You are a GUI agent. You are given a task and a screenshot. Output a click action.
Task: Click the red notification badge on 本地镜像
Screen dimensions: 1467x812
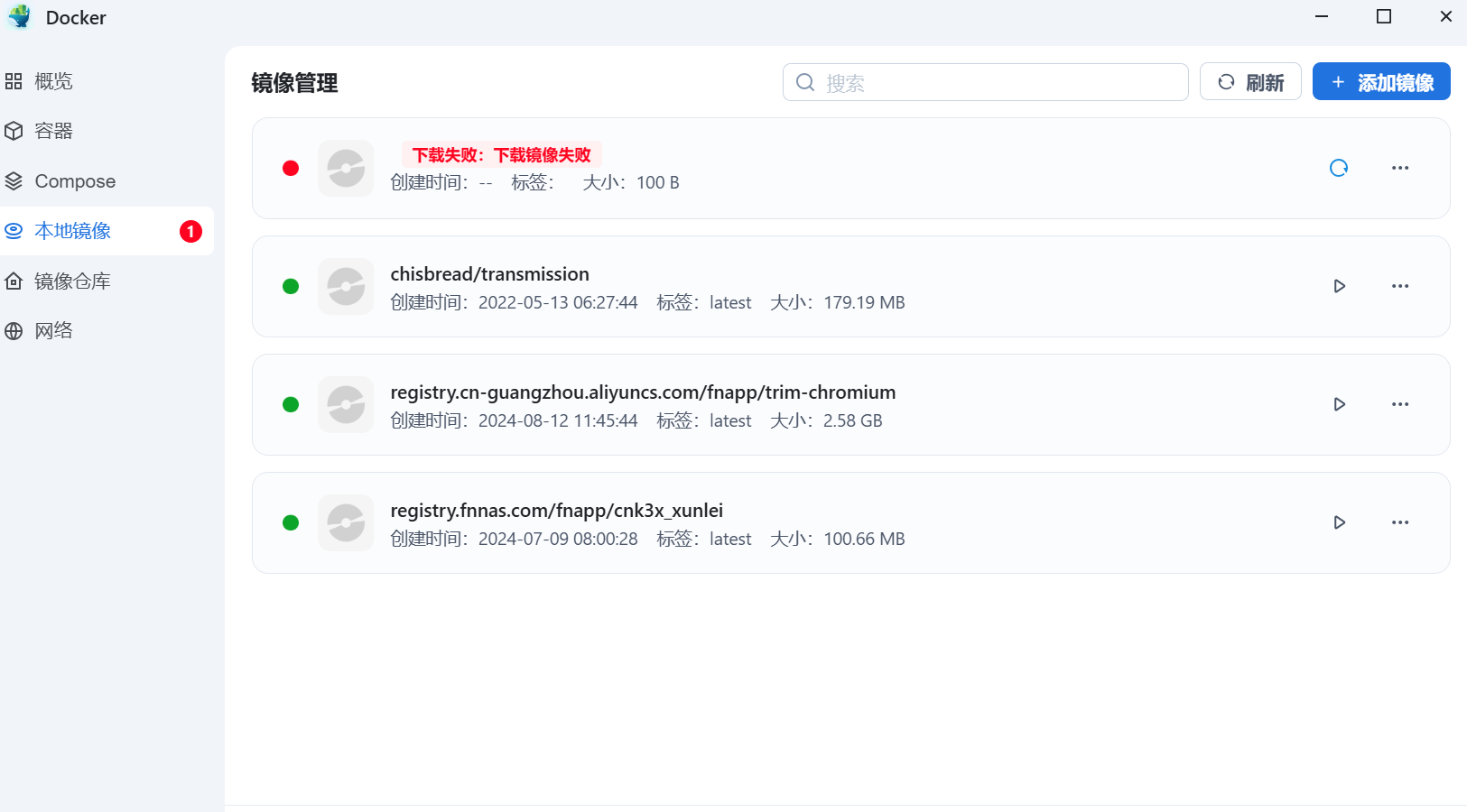(x=190, y=232)
